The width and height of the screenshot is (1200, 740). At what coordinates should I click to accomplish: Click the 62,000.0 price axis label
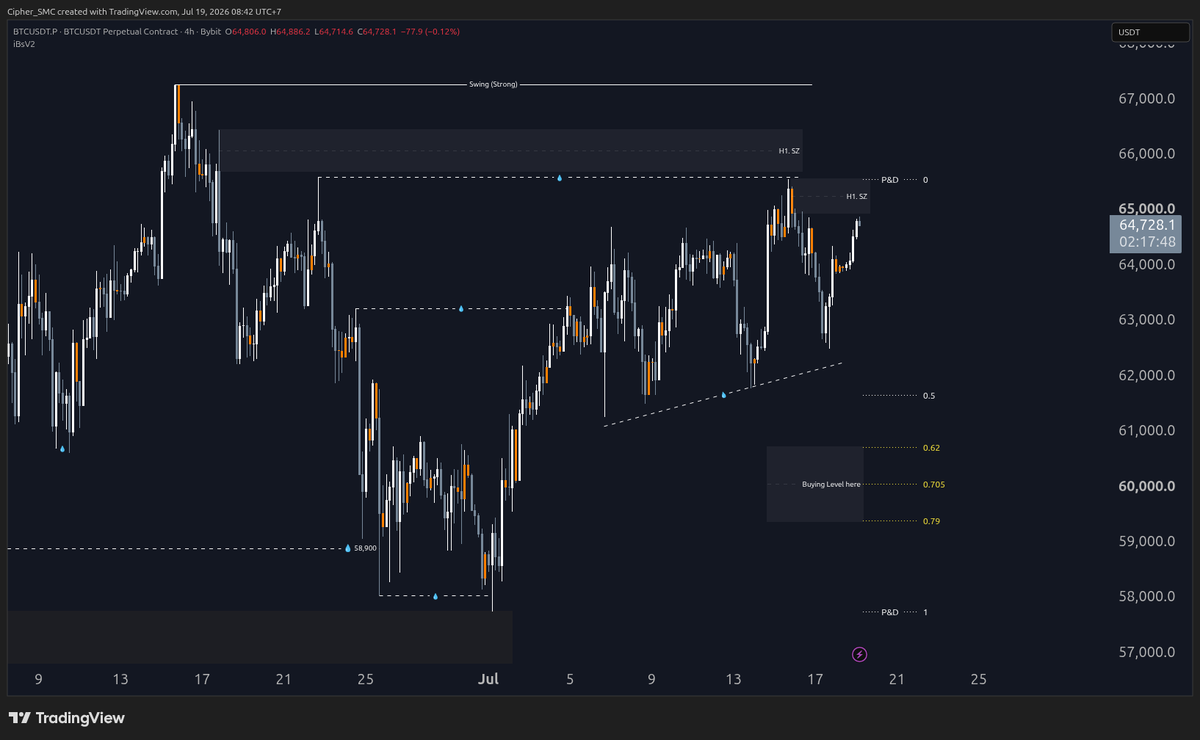[x=1146, y=376]
